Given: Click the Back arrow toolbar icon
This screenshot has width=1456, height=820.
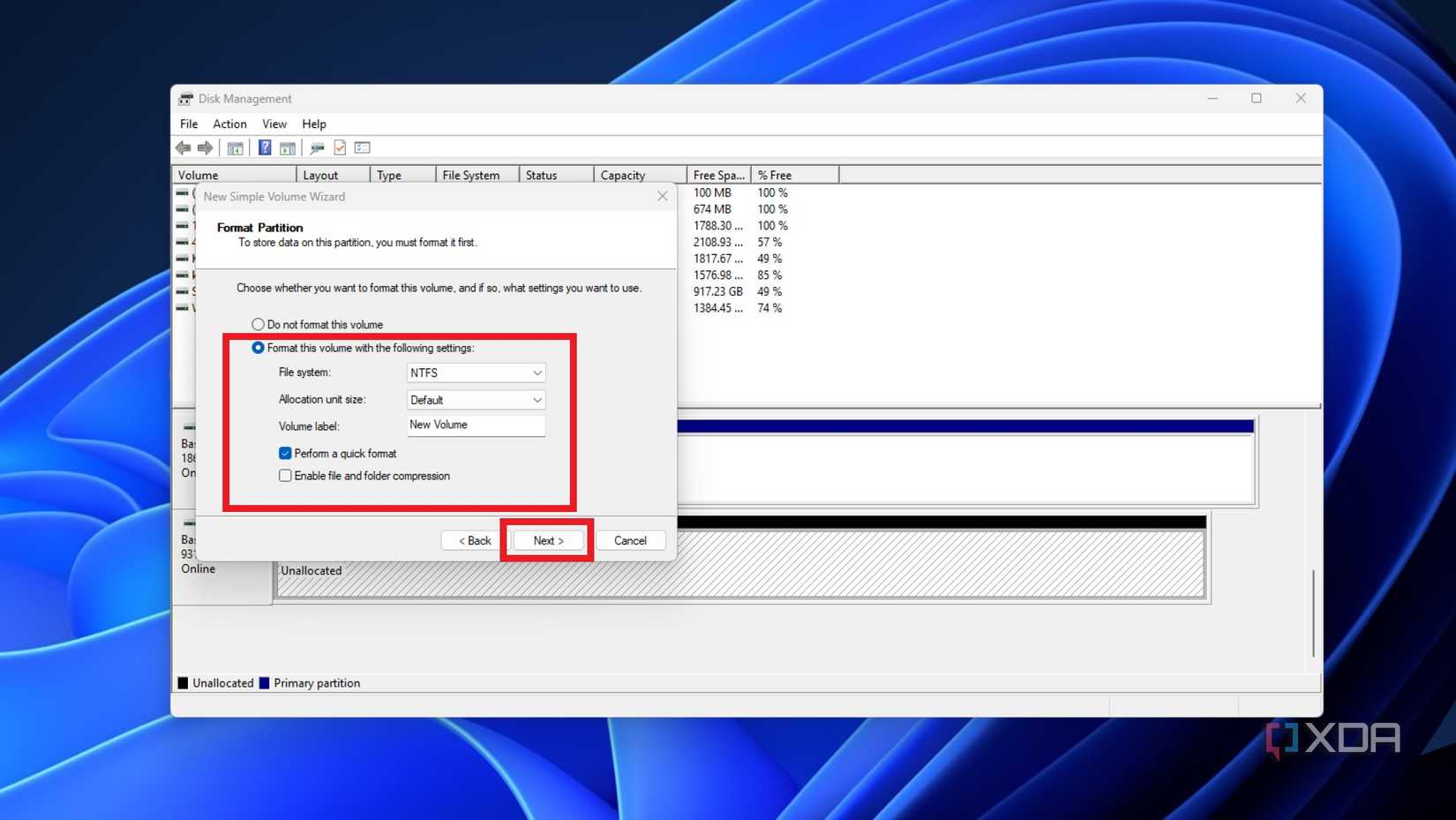Looking at the screenshot, I should point(184,147).
